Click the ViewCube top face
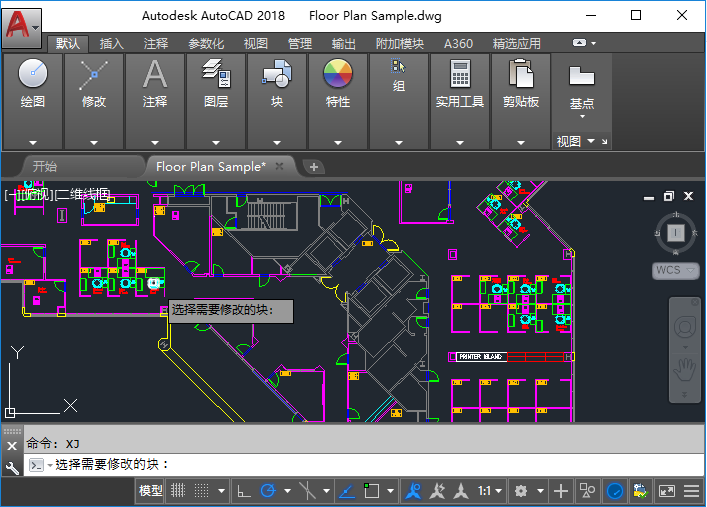The width and height of the screenshot is (707, 507). tap(675, 233)
